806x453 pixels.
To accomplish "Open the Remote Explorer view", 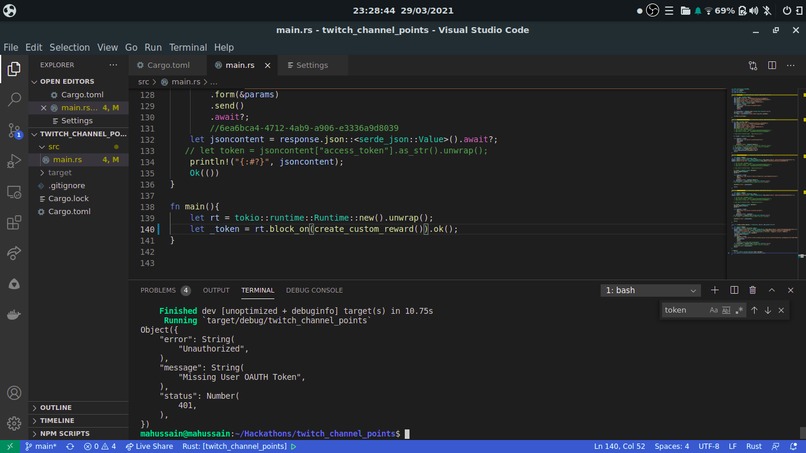I will tap(14, 192).
